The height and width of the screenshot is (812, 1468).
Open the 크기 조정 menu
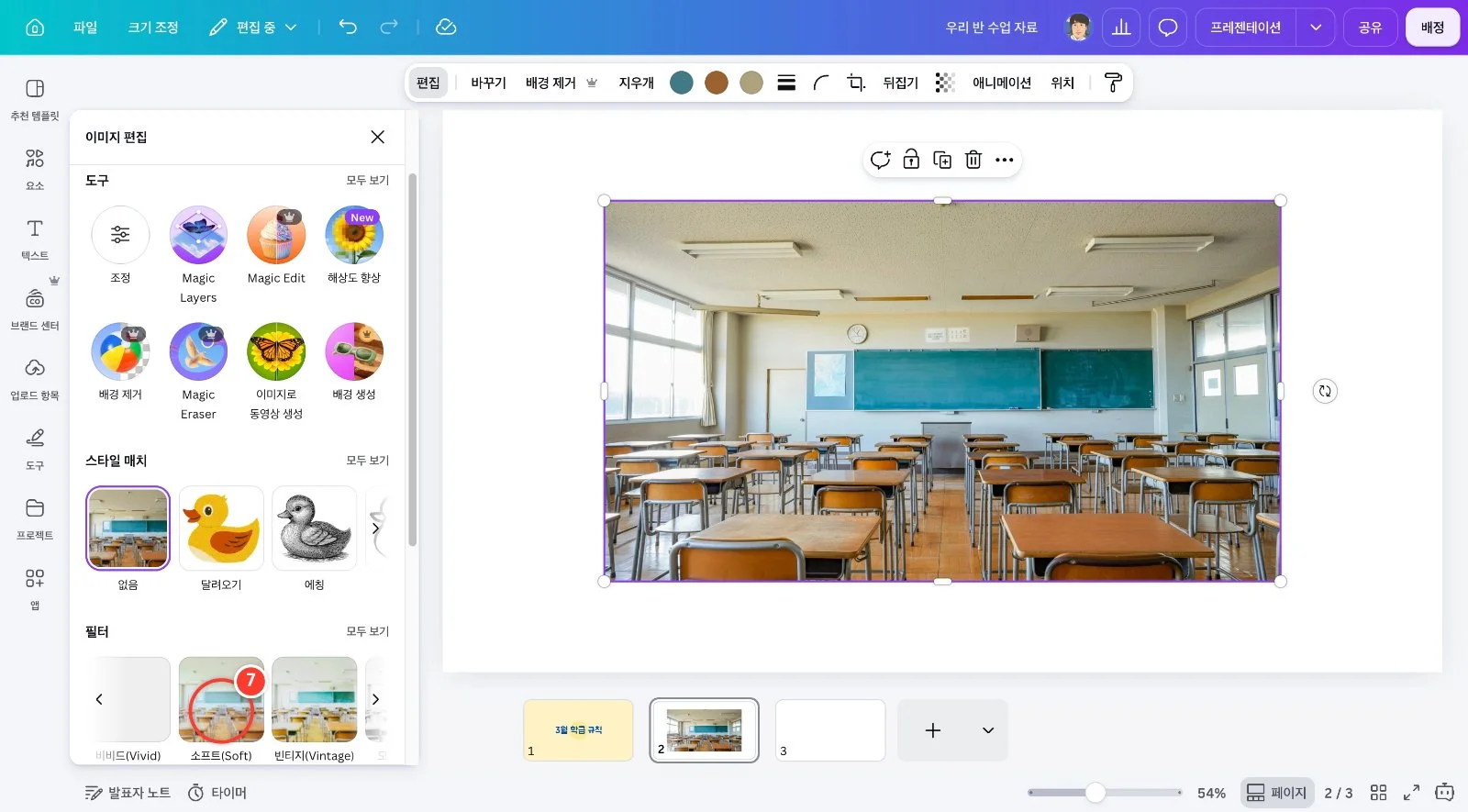(x=153, y=28)
